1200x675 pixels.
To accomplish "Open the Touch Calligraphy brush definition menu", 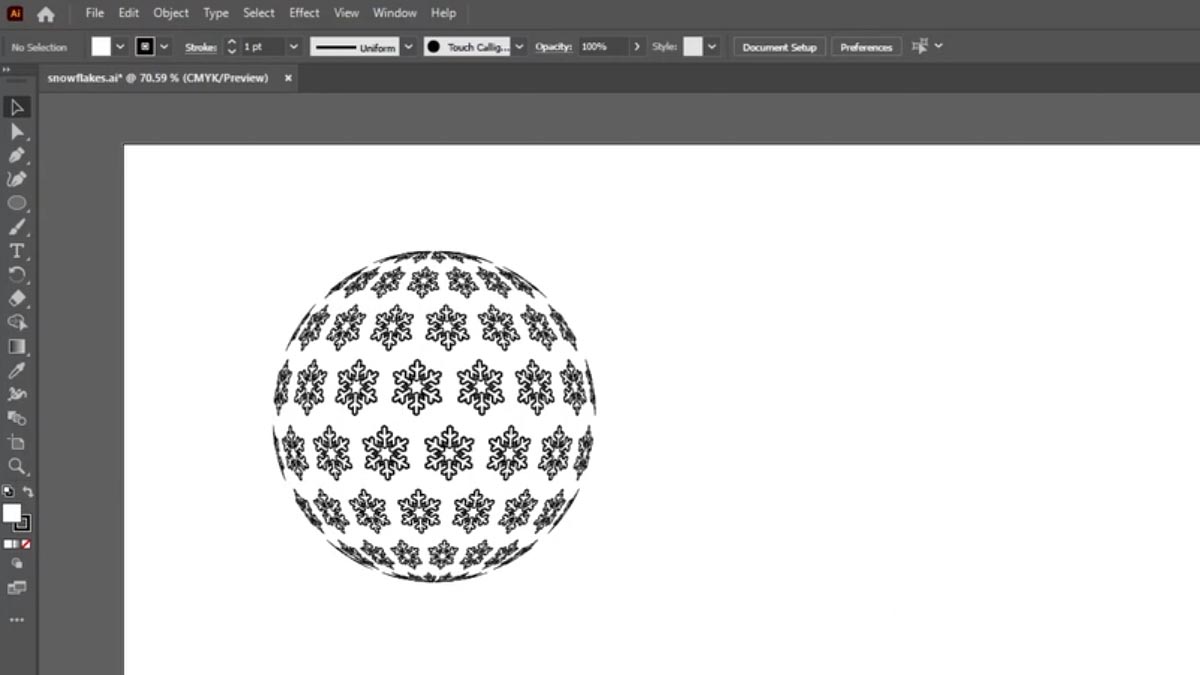I will tap(518, 46).
